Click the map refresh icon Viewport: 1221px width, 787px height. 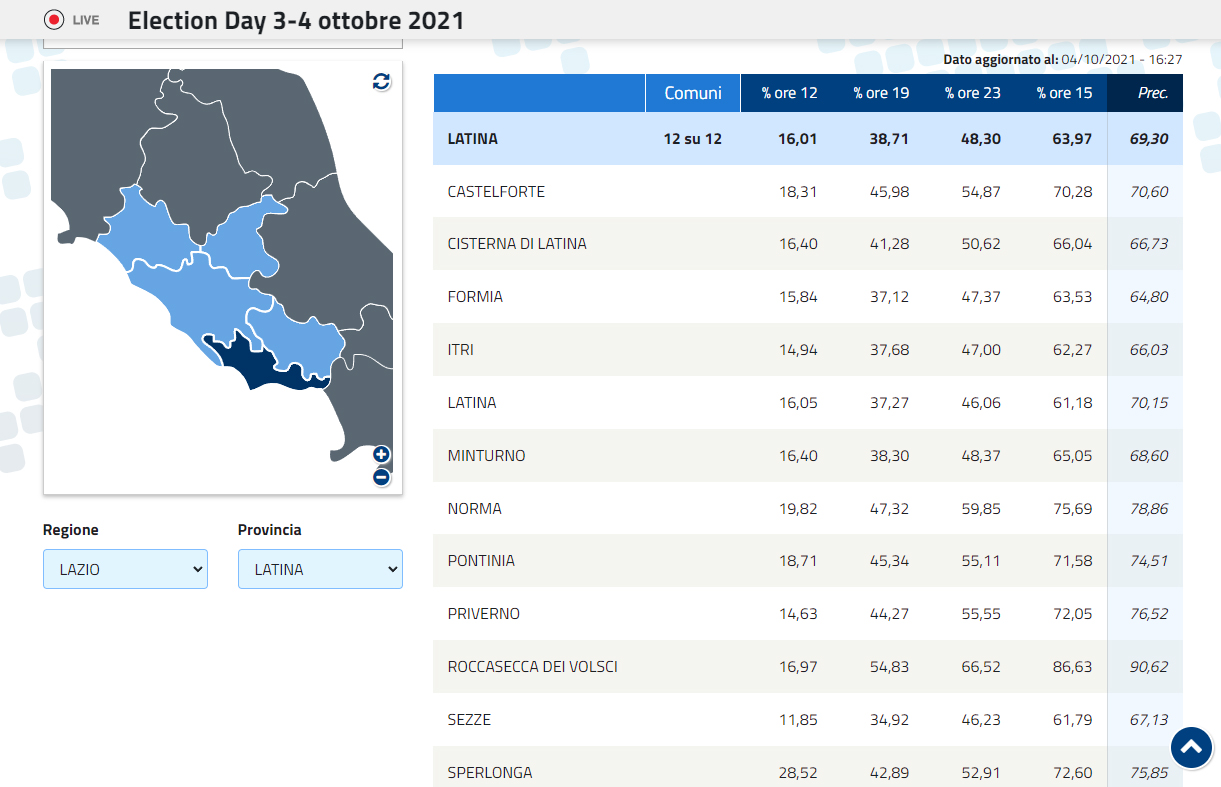pos(381,82)
